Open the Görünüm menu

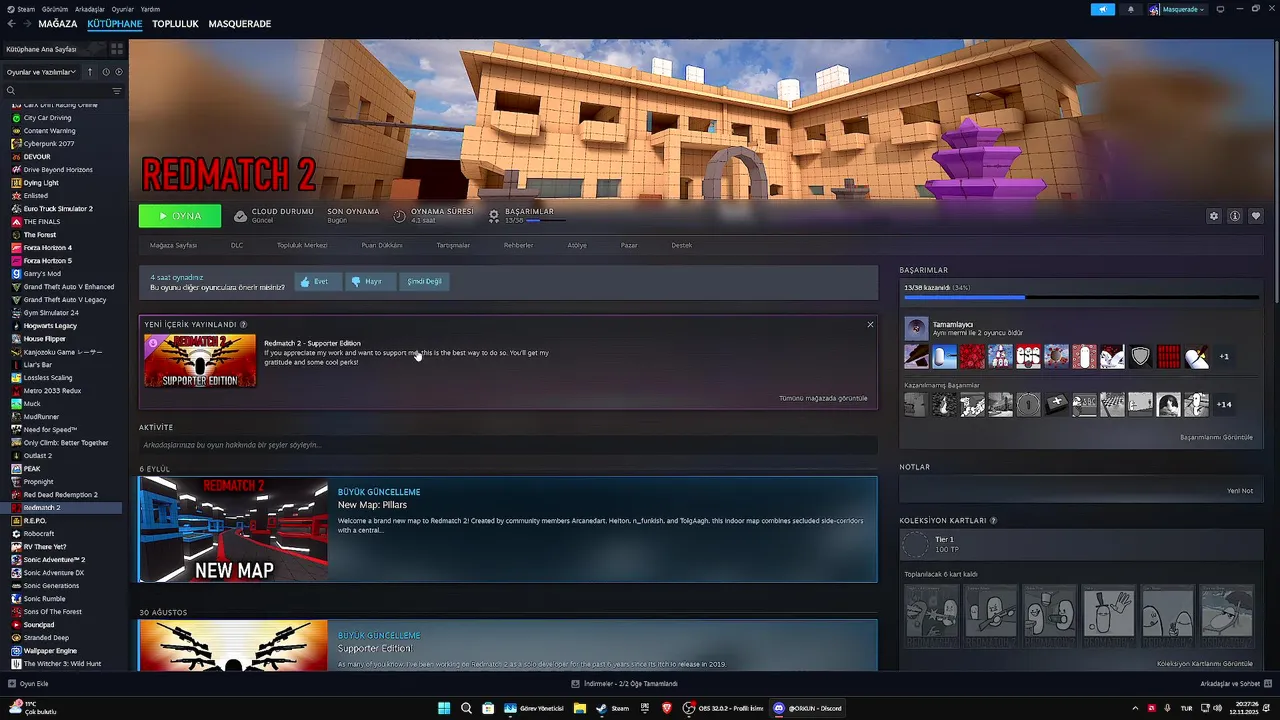coord(55,9)
